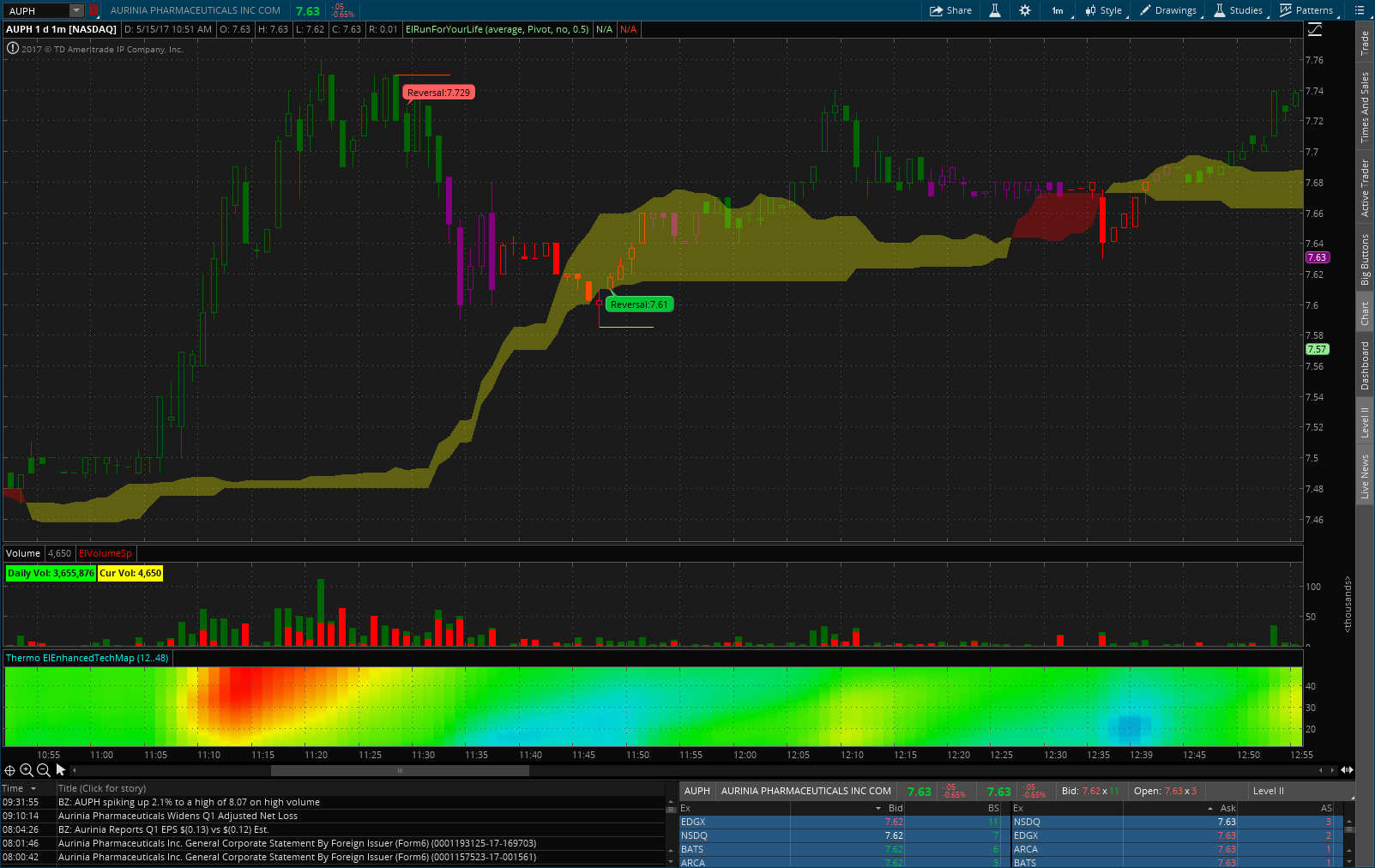Click the AUPH symbol input field
The height and width of the screenshot is (868, 1375).
36,10
